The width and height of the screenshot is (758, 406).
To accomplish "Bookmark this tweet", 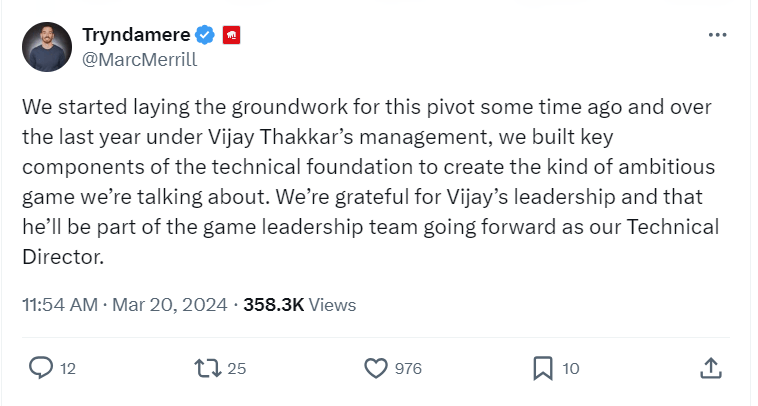I will (543, 368).
